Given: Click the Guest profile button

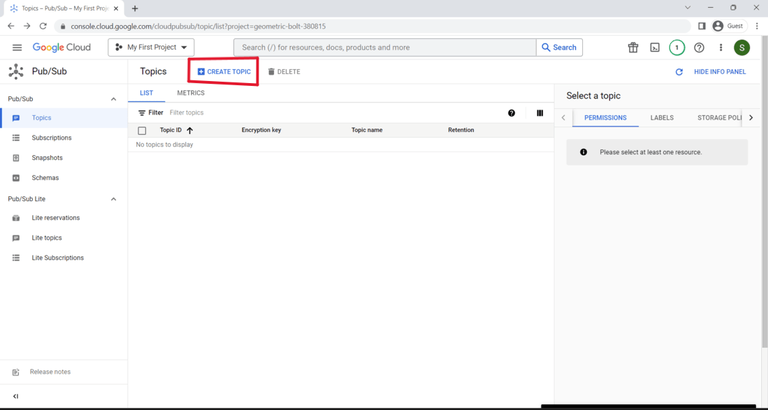Looking at the screenshot, I should [728, 26].
